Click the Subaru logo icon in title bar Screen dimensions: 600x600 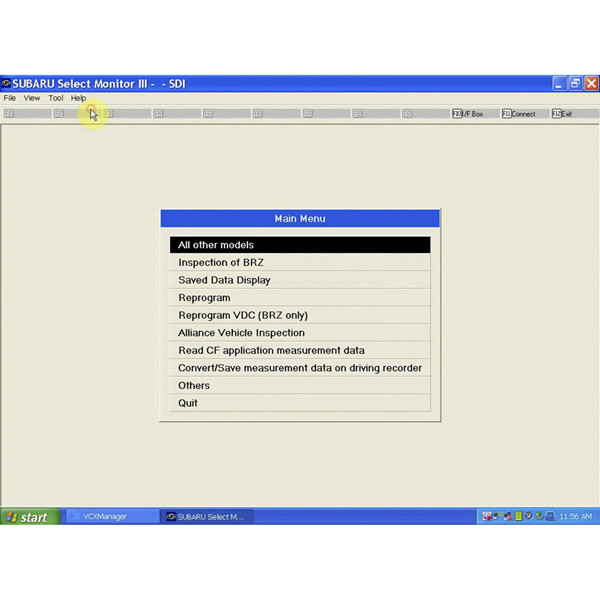click(6, 83)
